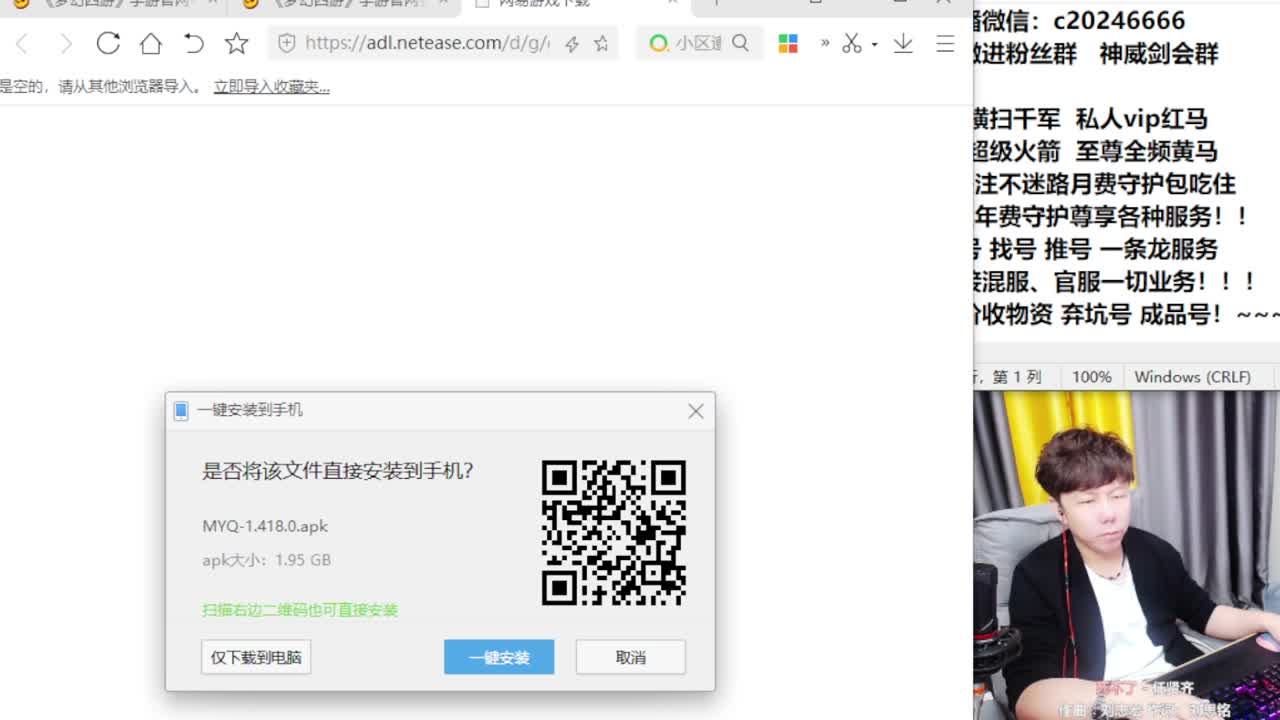Viewport: 1280px width, 720px height.
Task: Click the 是否将该文件直接安装到手机? prompt text
Action: (x=338, y=471)
